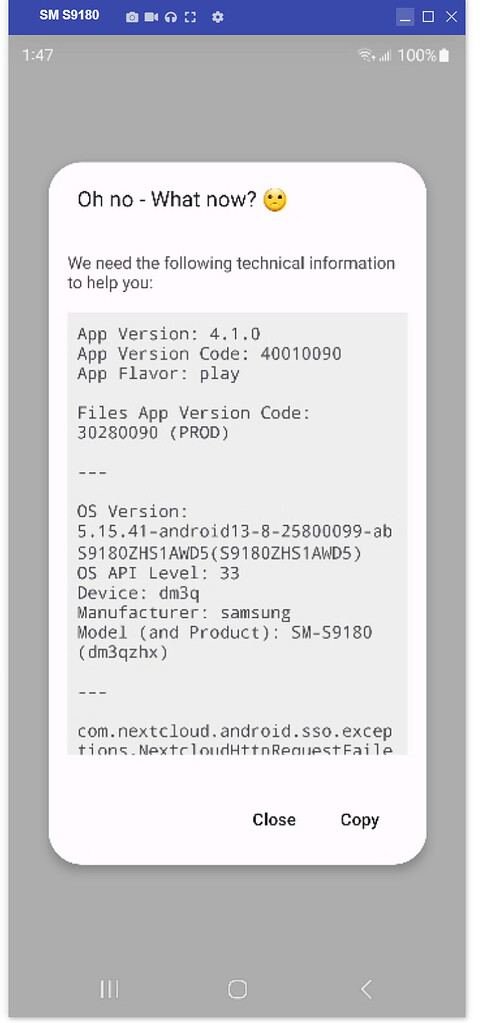Toggle audio with the headphones icon
The height and width of the screenshot is (1023, 483).
(x=171, y=18)
